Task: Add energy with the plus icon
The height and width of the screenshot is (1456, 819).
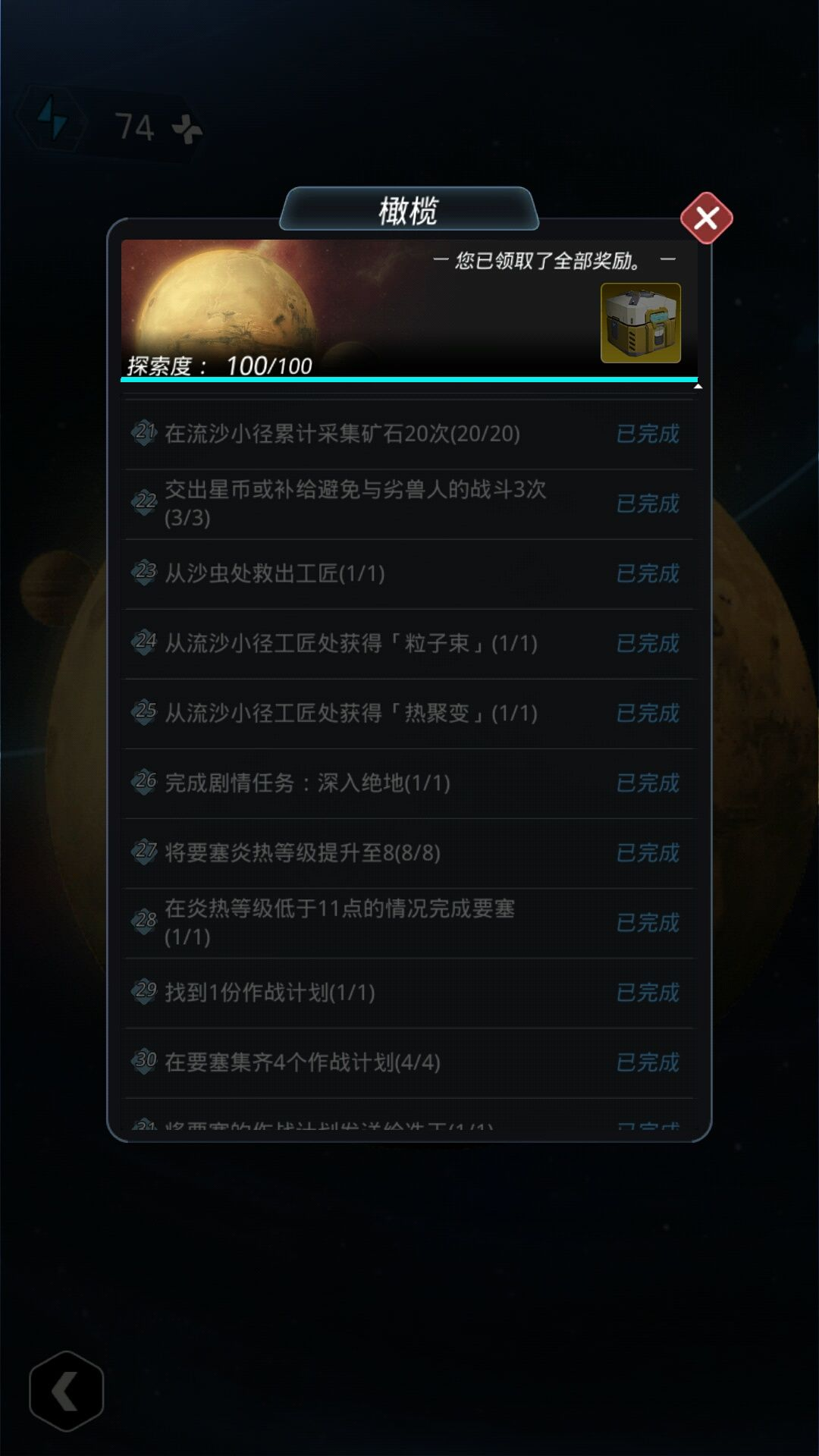Action: click(187, 130)
